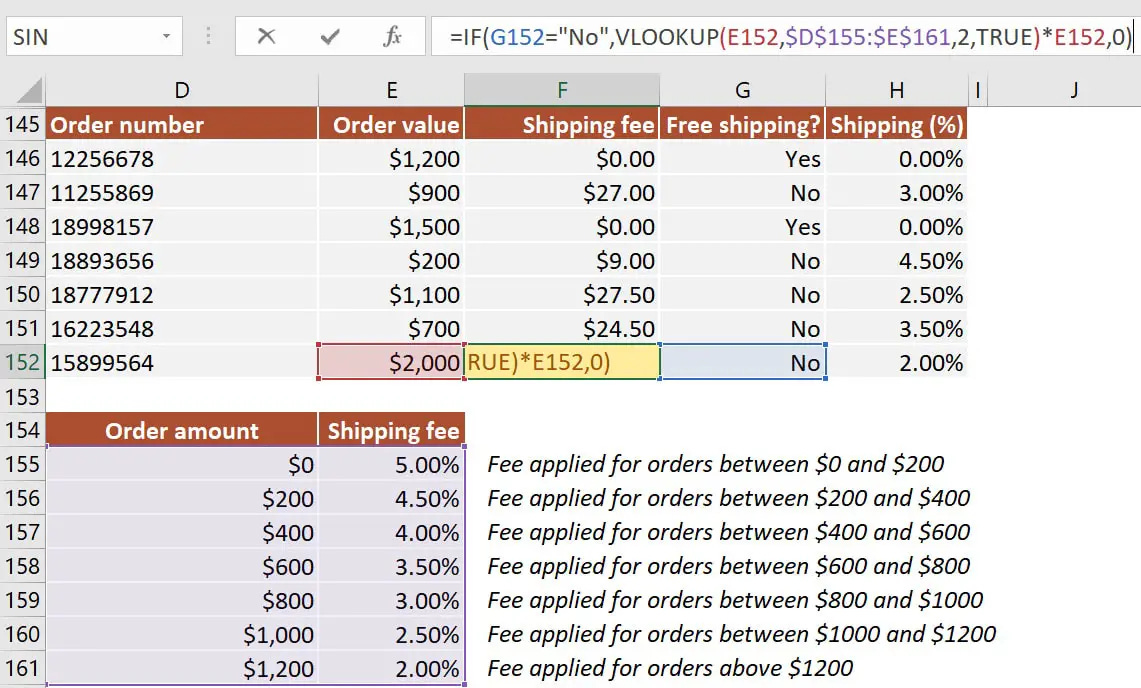Select the Order number header cell

tap(181, 124)
